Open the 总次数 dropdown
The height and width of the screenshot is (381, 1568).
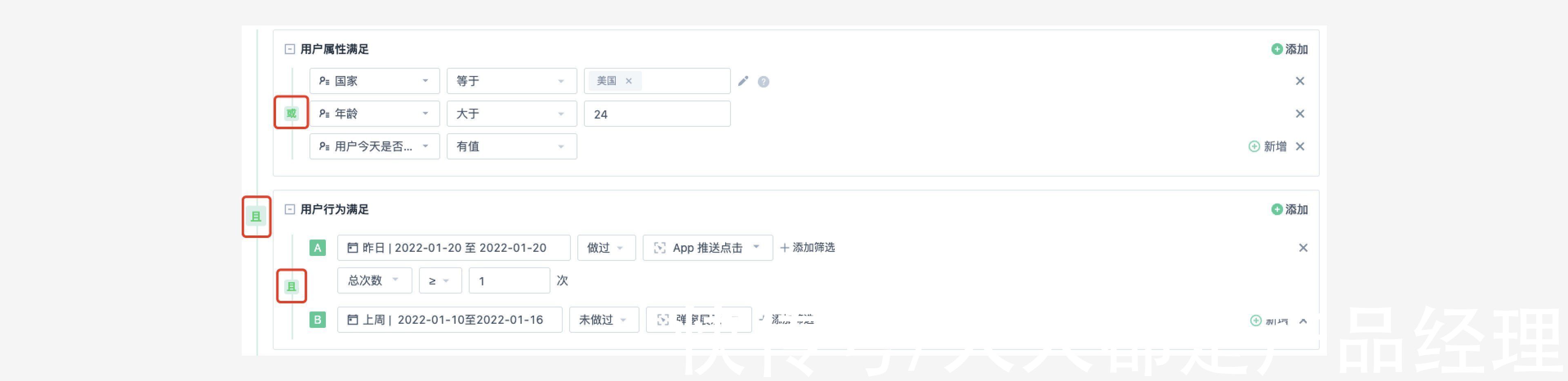point(374,280)
